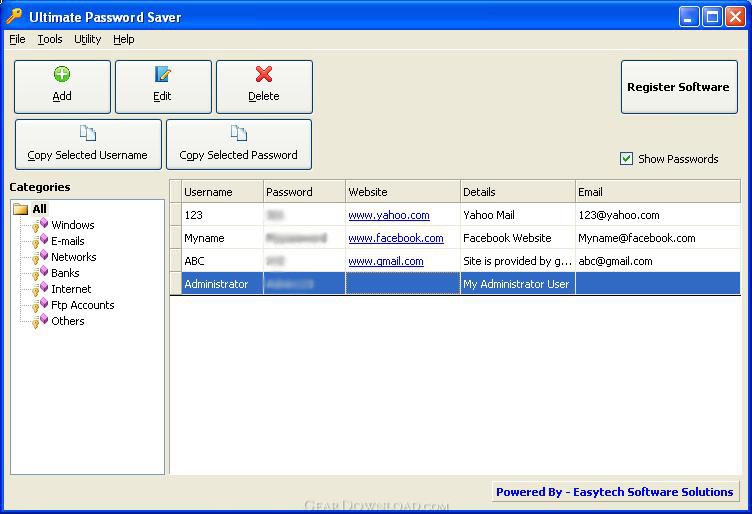Image resolution: width=752 pixels, height=514 pixels.
Task: Click the folder icon next to All
Action: [x=21, y=209]
